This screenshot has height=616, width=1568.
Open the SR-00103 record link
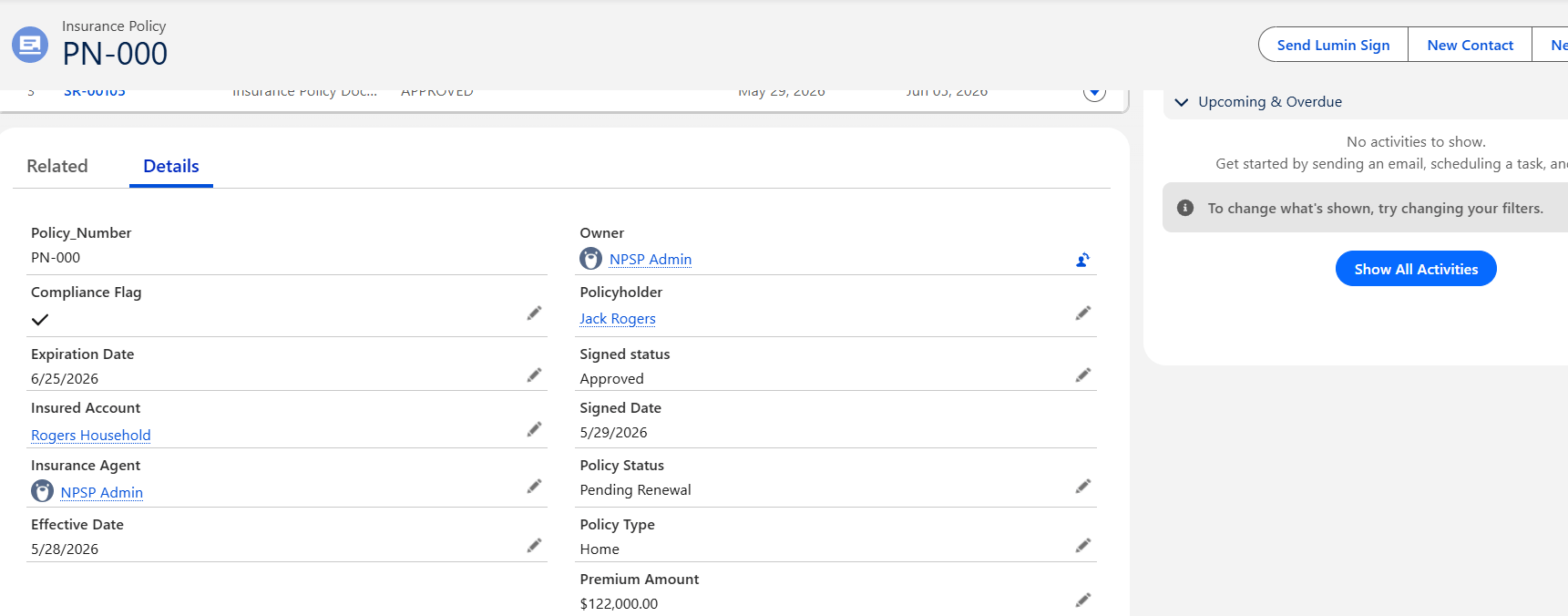coord(95,92)
